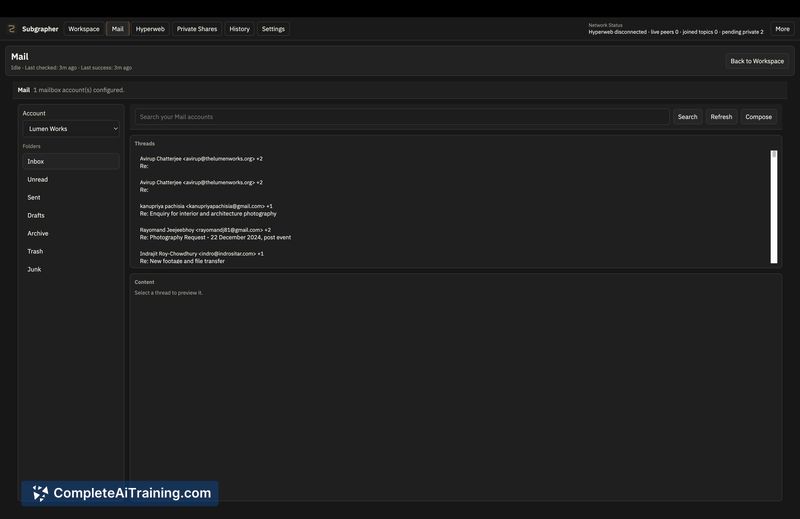The width and height of the screenshot is (800, 519).
Task: Open the Trash folder
Action: click(71, 251)
